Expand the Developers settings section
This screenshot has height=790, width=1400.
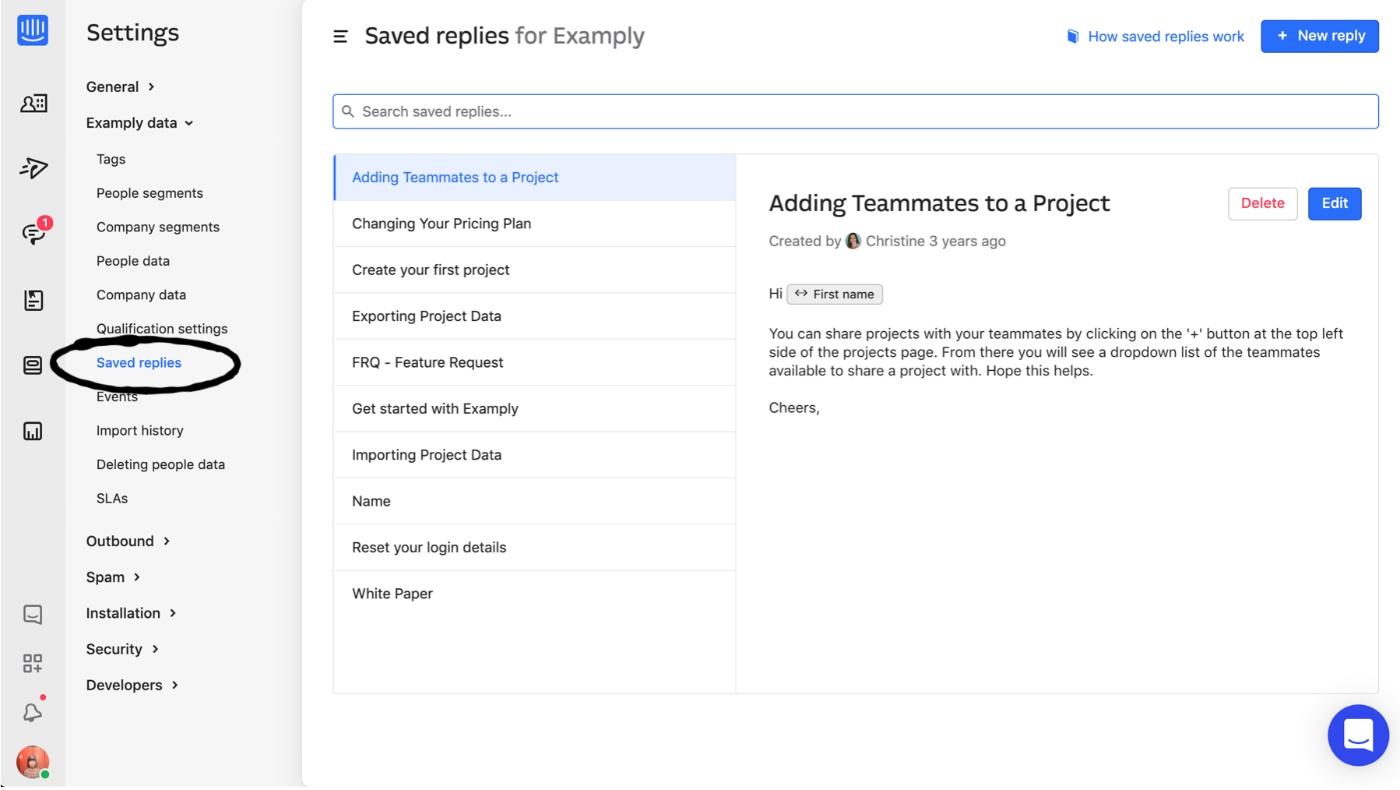pyautogui.click(x=132, y=685)
